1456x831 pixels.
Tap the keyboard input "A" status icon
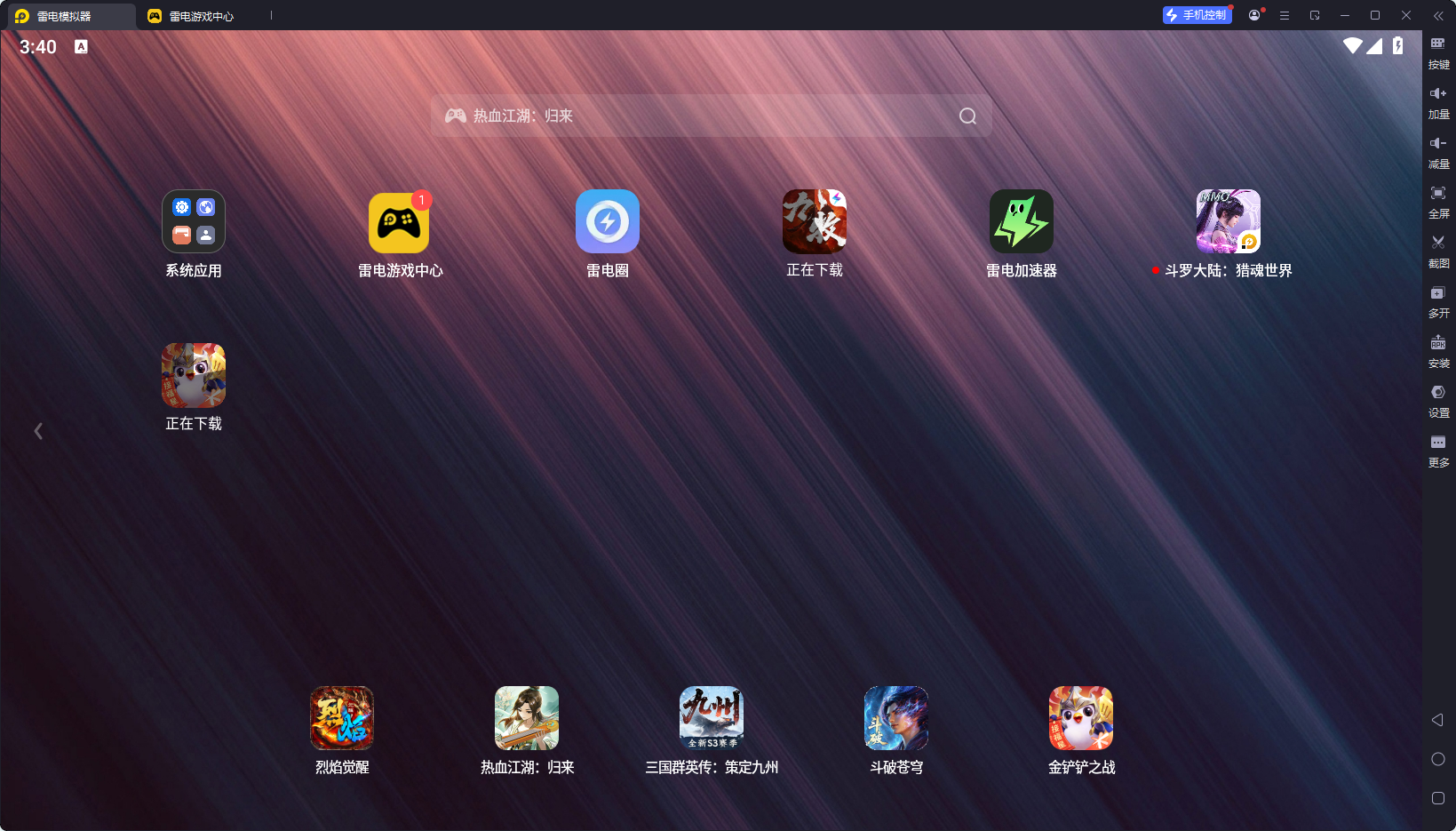point(81,47)
